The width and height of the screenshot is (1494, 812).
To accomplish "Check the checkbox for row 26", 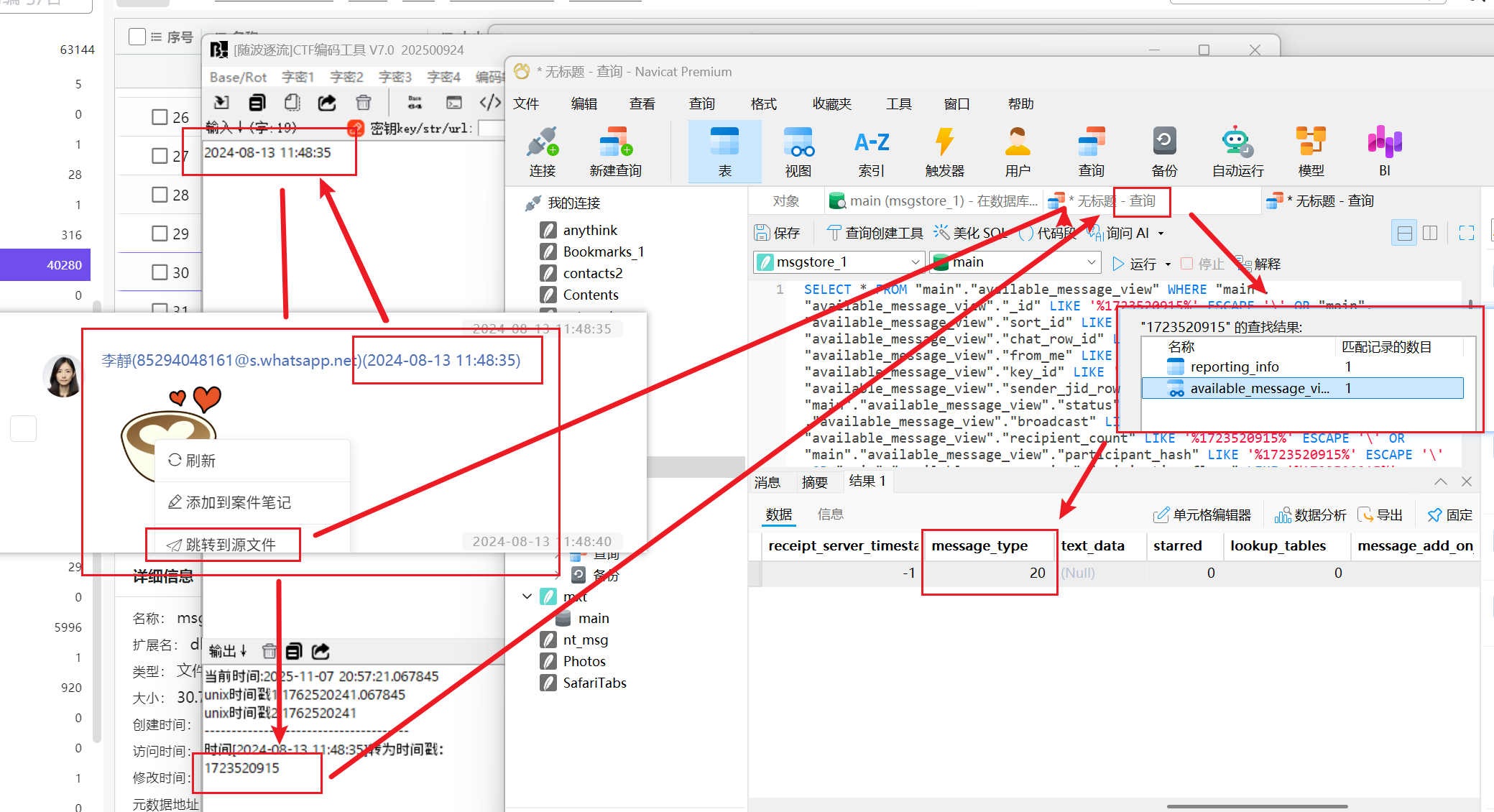I will [160, 116].
